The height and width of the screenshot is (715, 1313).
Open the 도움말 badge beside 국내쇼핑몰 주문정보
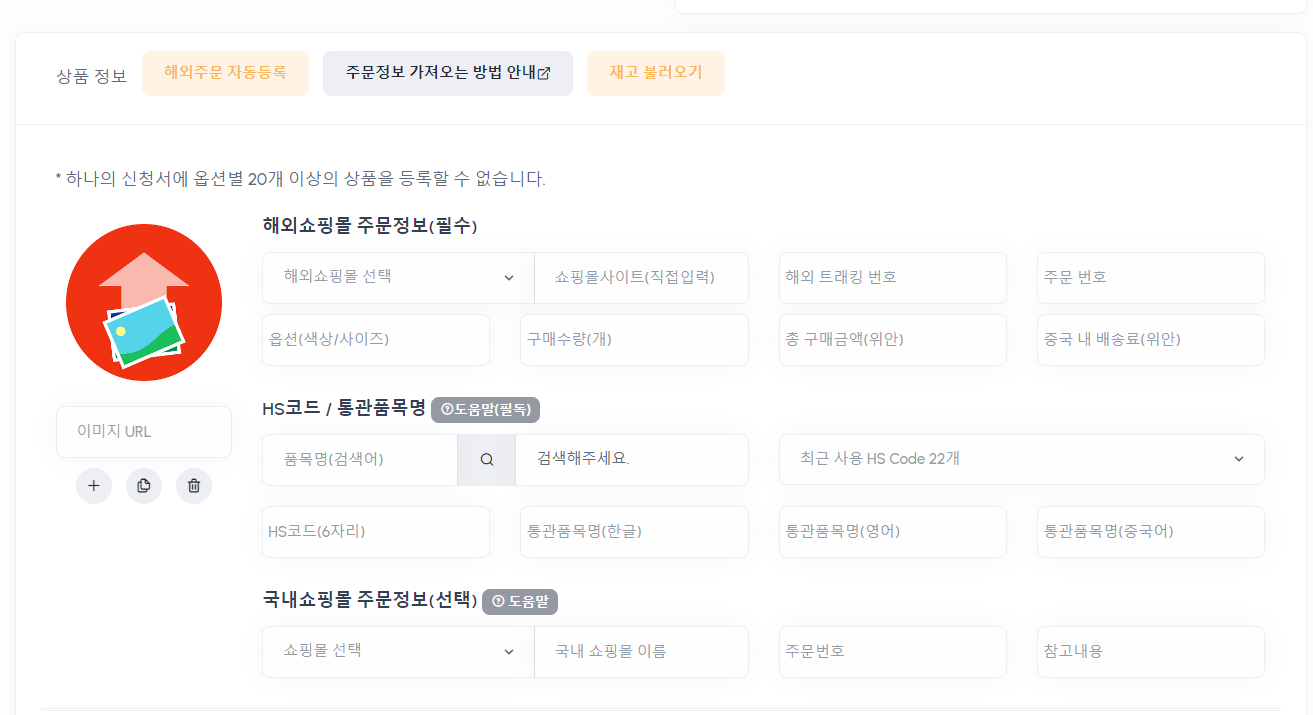[x=520, y=601]
